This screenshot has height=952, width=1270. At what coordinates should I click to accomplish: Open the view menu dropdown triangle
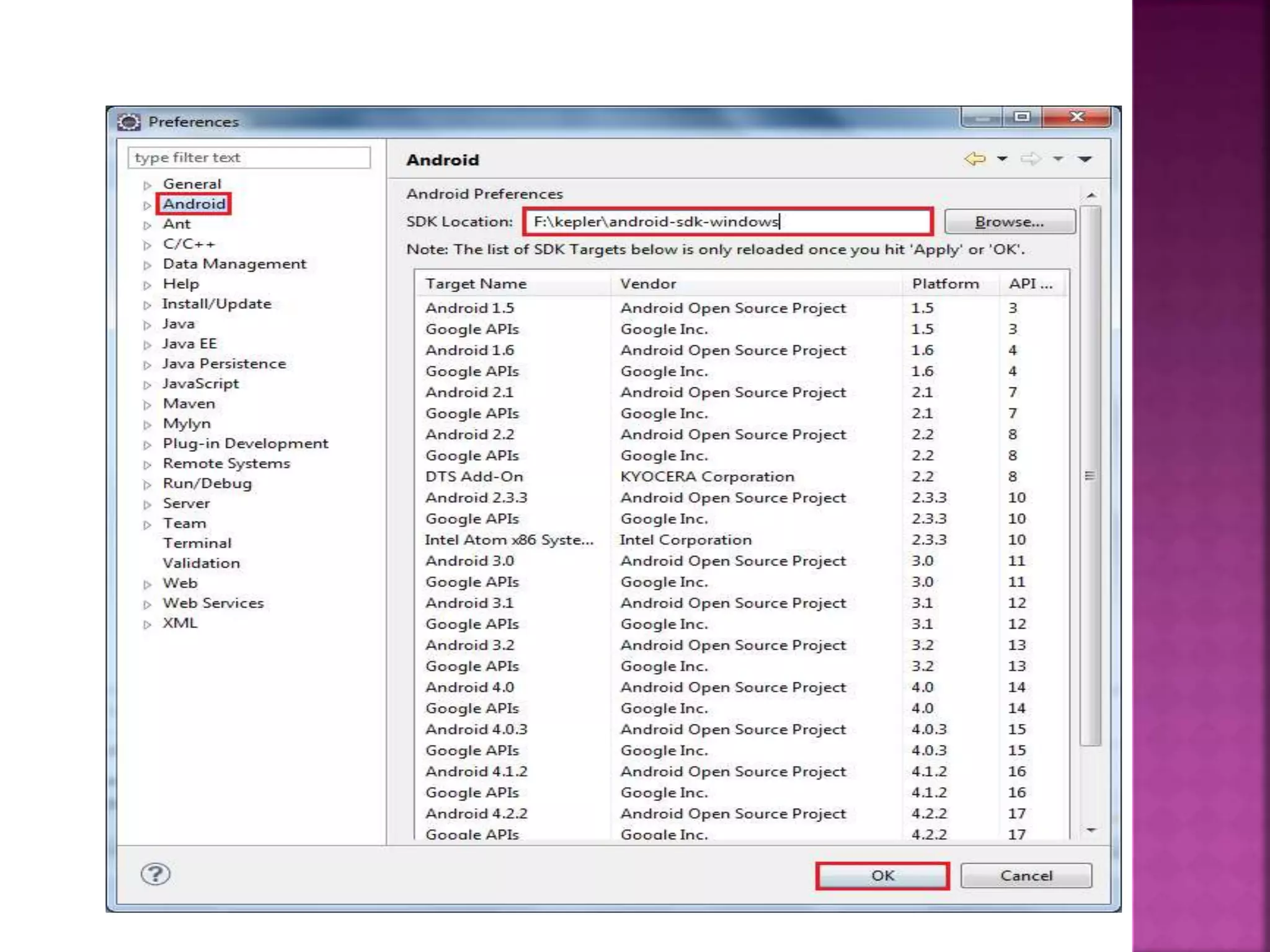tap(1085, 159)
